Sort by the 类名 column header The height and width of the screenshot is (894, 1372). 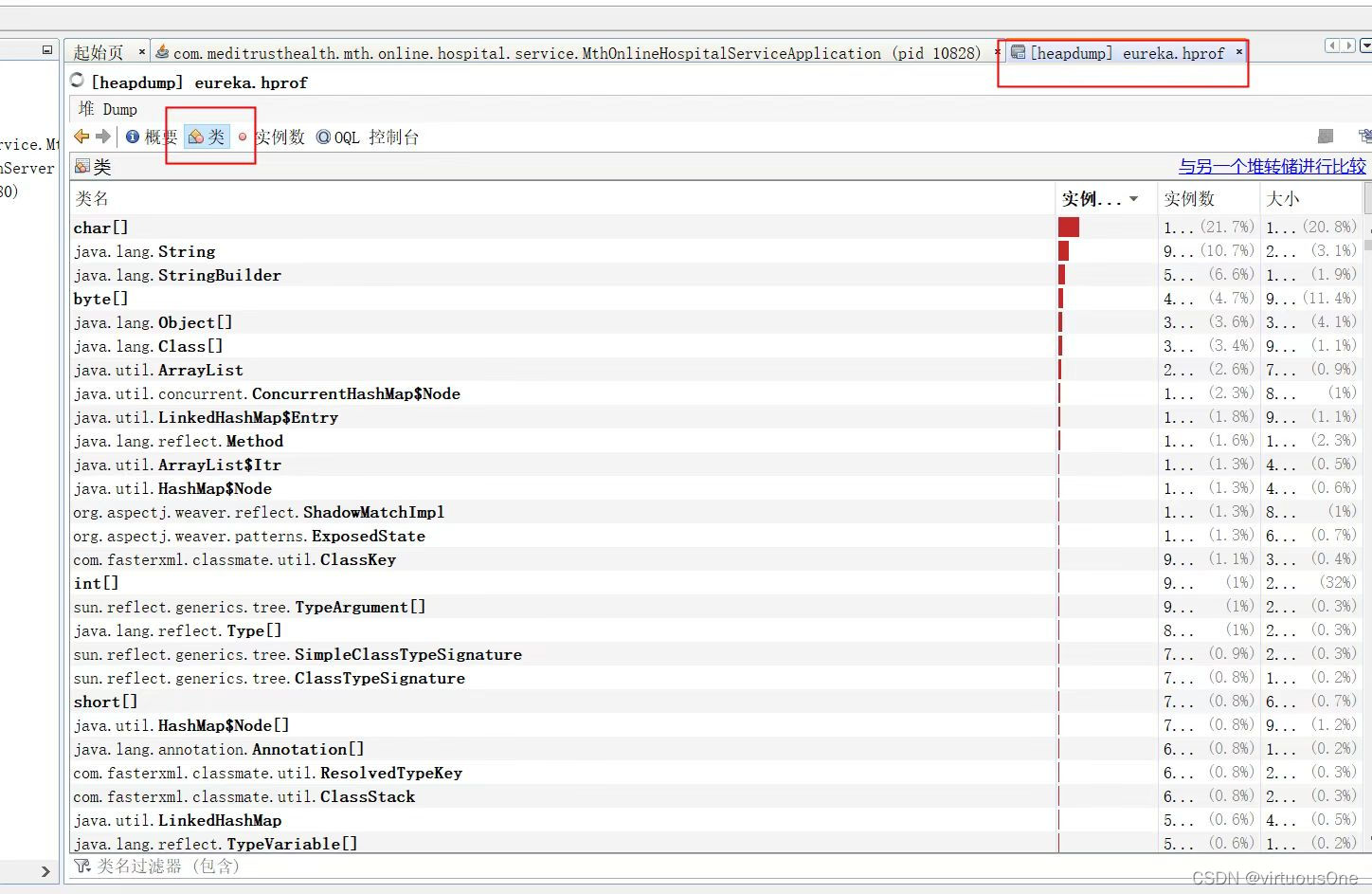[x=563, y=198]
